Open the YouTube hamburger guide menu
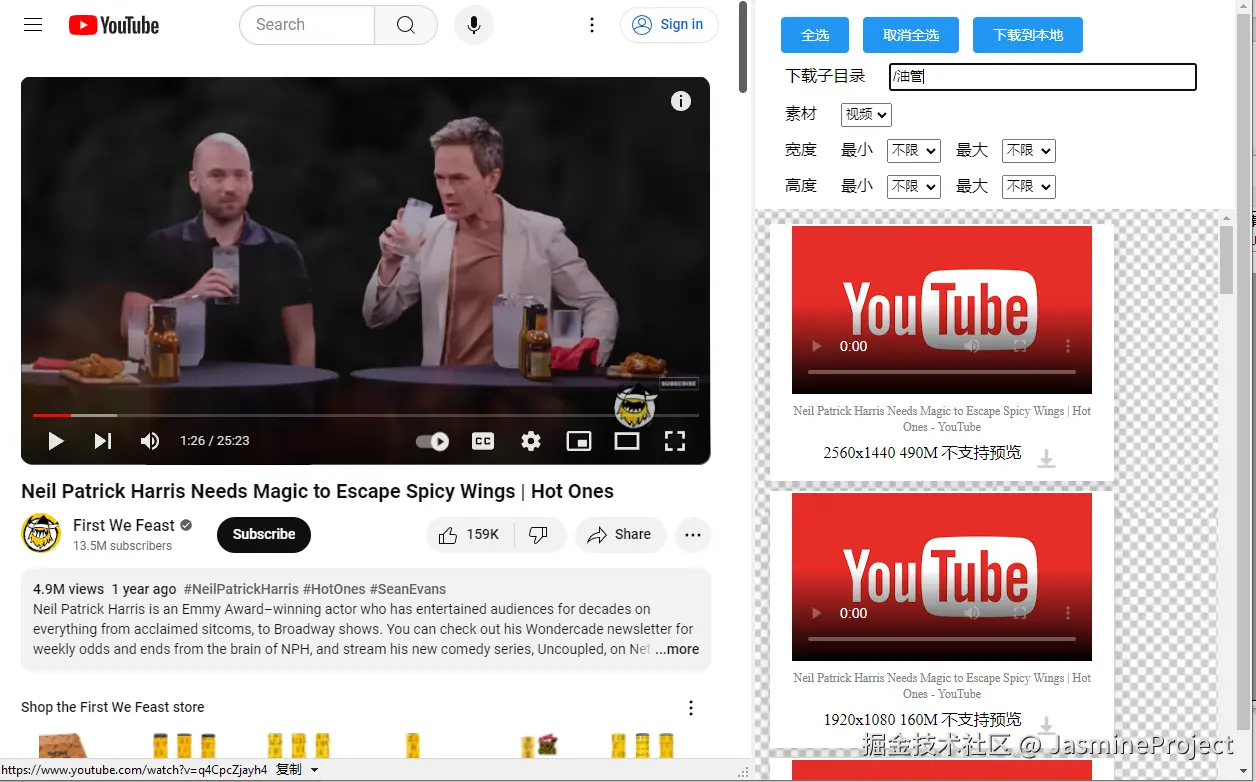Image resolution: width=1256 pixels, height=782 pixels. (x=33, y=25)
